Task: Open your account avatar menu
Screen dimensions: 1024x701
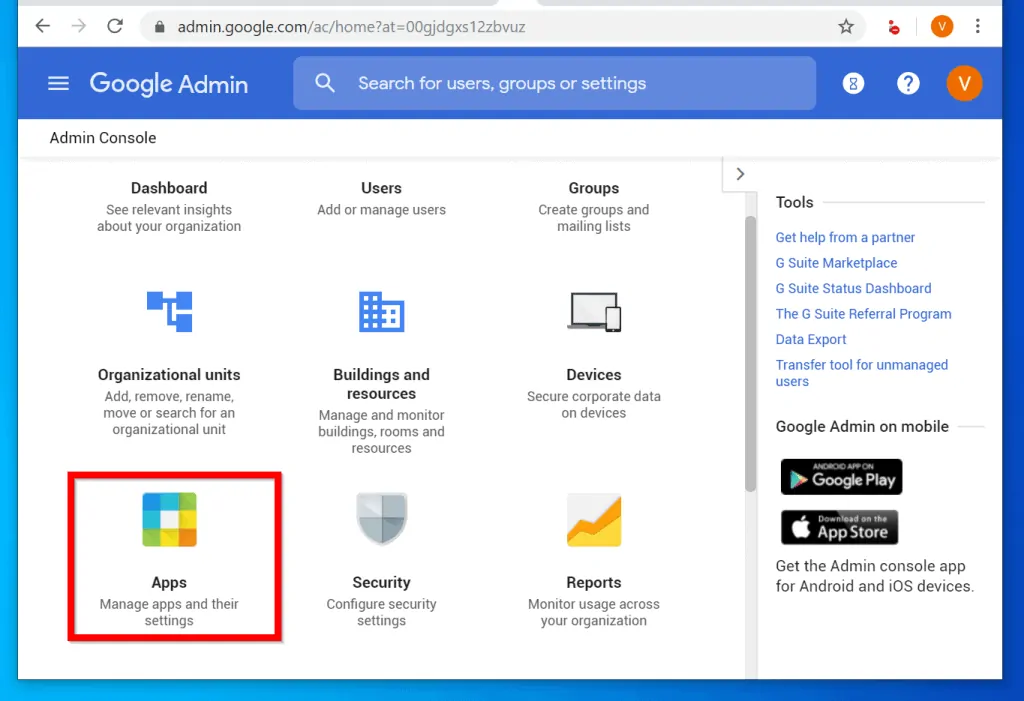Action: [964, 83]
